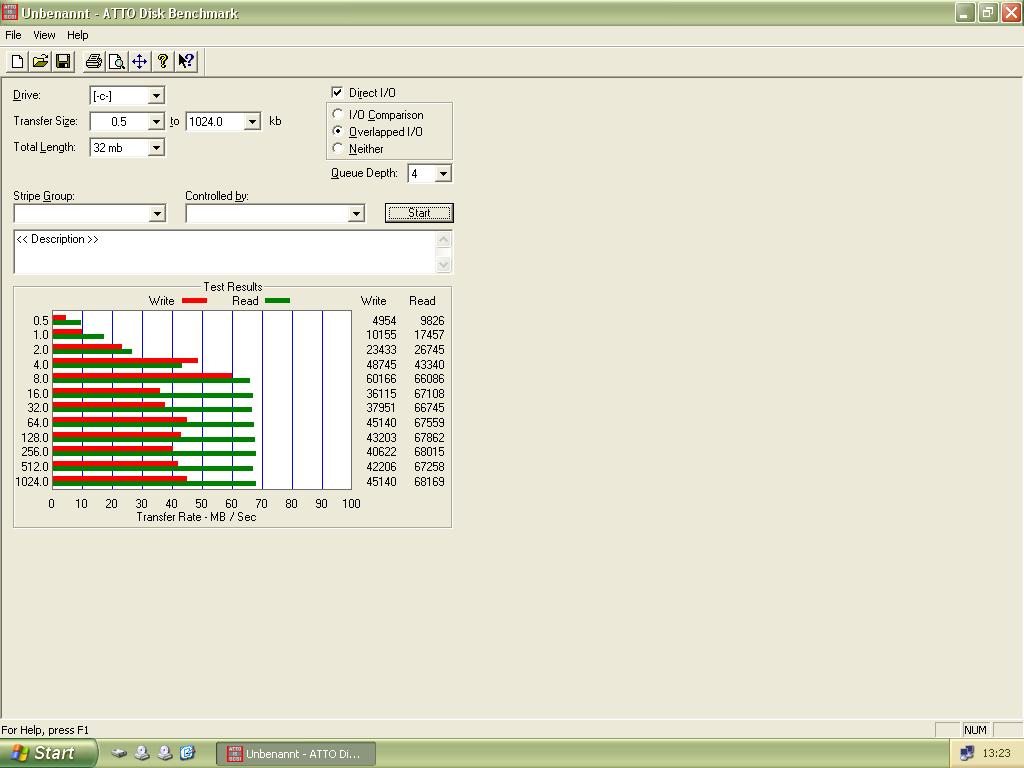This screenshot has height=768, width=1024.
Task: Click the 1024.0 row label in chart
Action: [32, 482]
